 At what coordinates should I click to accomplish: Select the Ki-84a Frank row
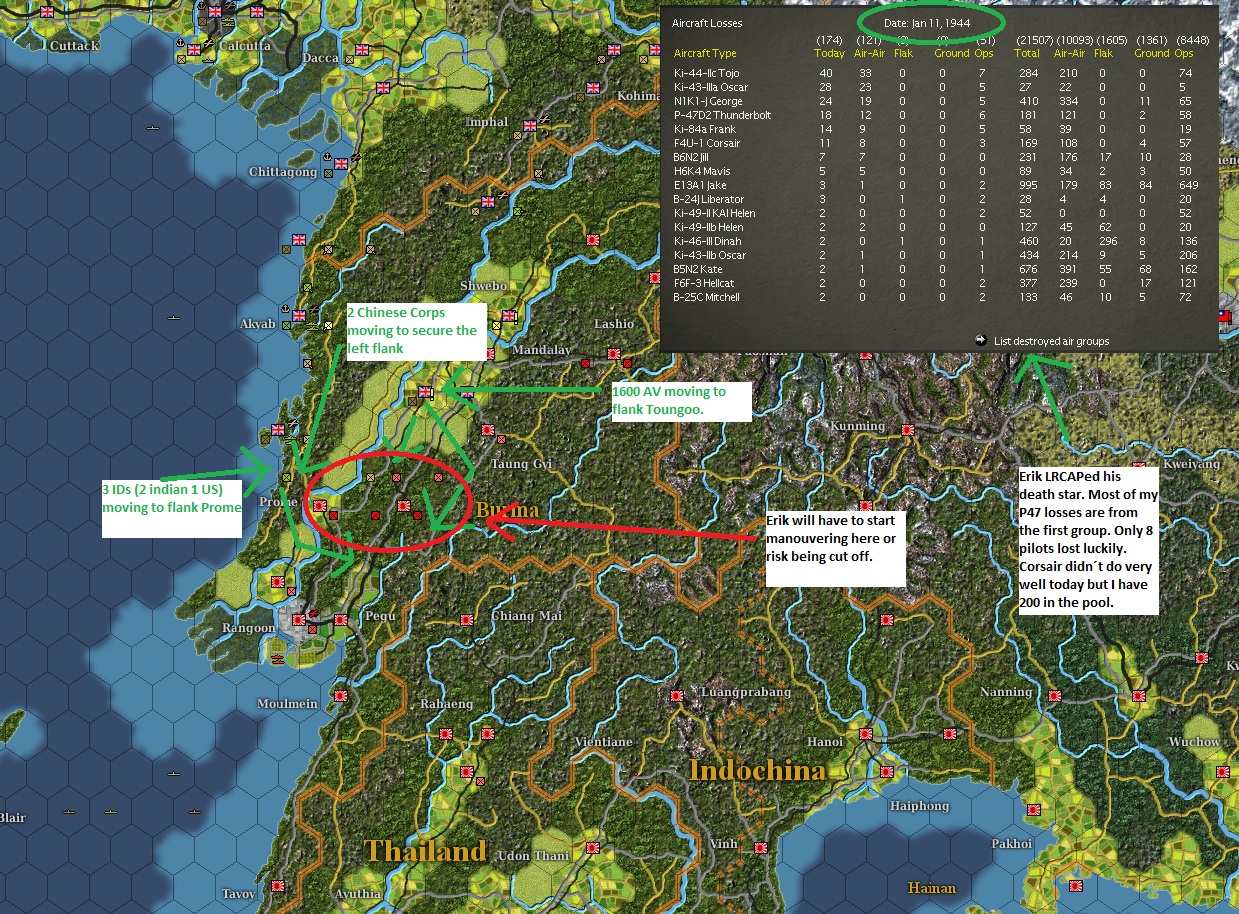pyautogui.click(x=935, y=129)
